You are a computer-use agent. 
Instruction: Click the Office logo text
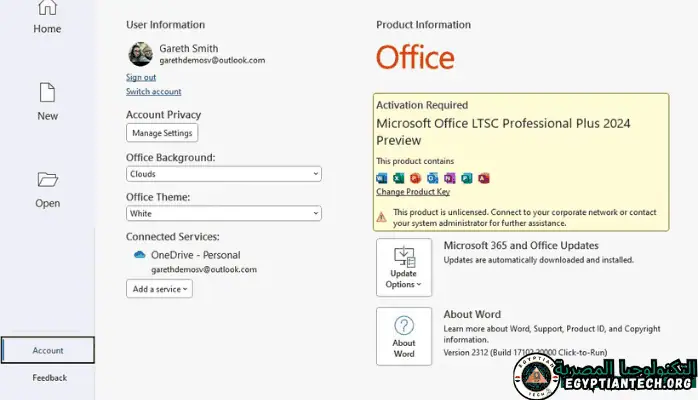point(415,57)
